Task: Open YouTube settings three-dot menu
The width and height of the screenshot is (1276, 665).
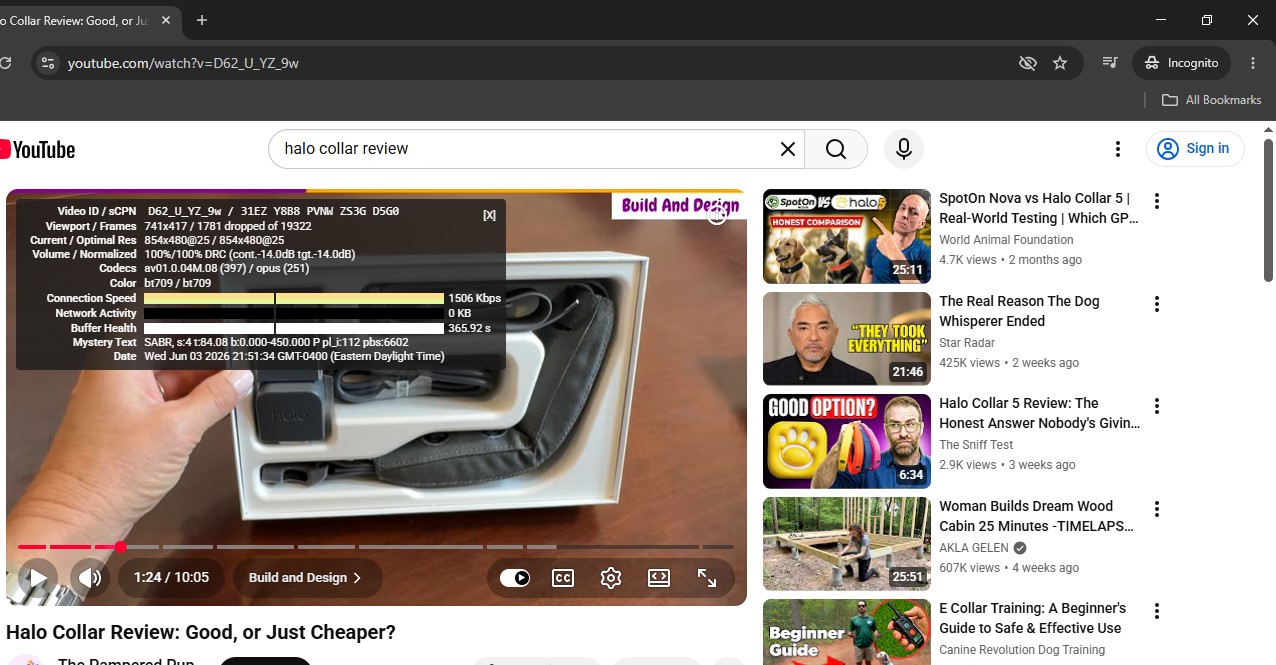Action: [x=1118, y=149]
